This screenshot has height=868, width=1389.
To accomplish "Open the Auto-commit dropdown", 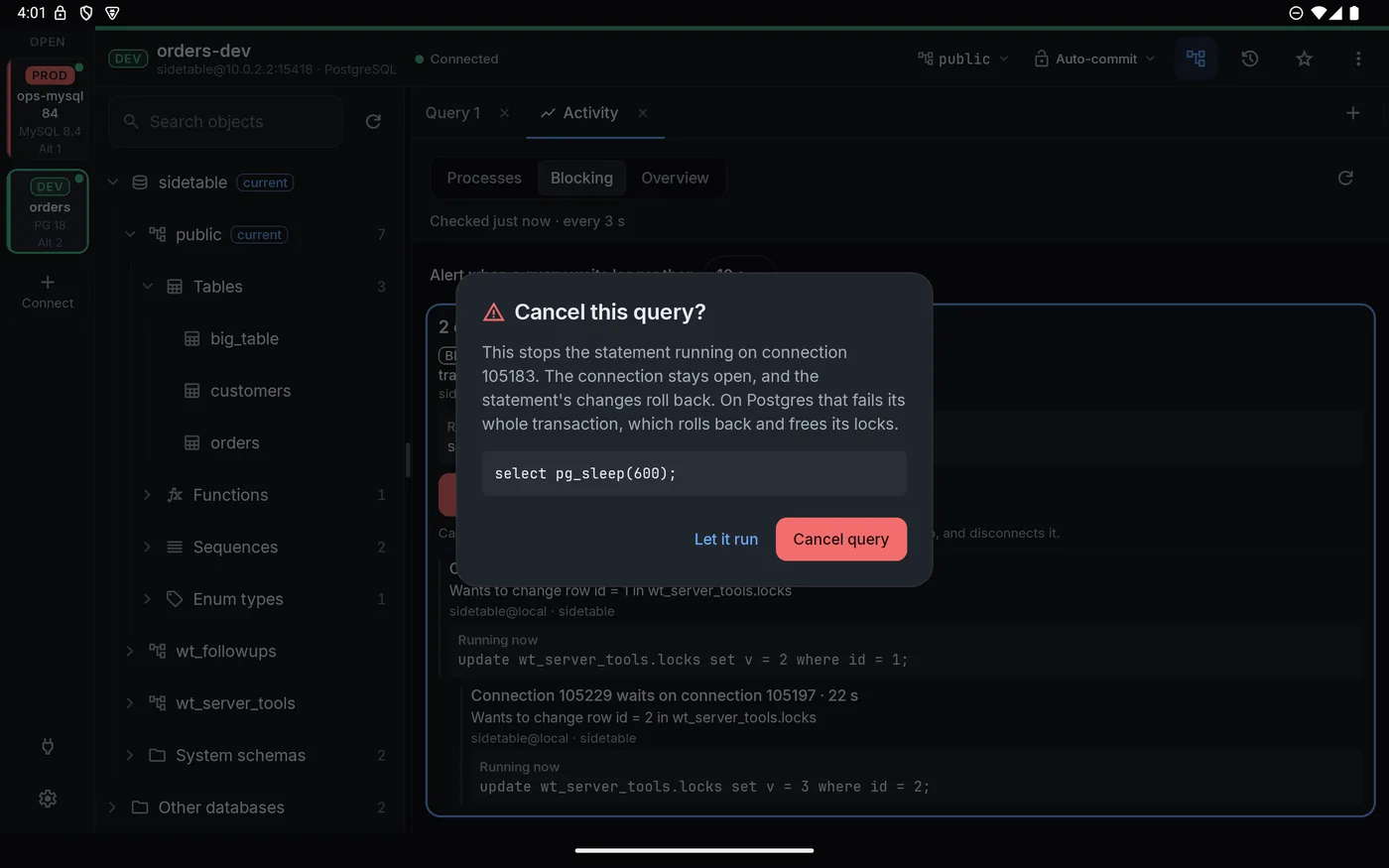I will pyautogui.click(x=1095, y=59).
